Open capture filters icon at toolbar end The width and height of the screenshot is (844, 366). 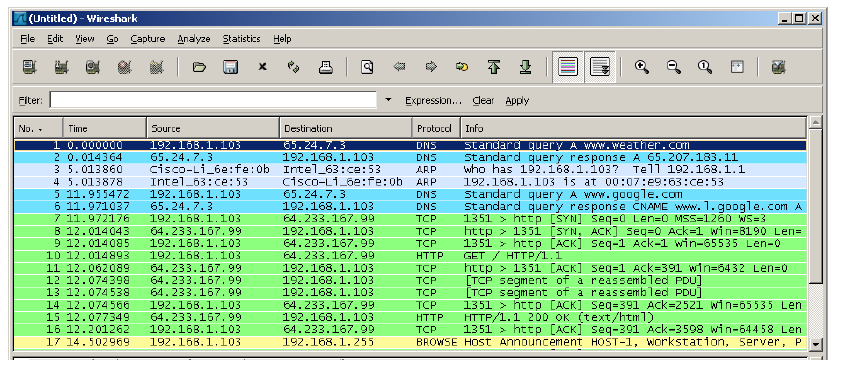click(x=778, y=67)
